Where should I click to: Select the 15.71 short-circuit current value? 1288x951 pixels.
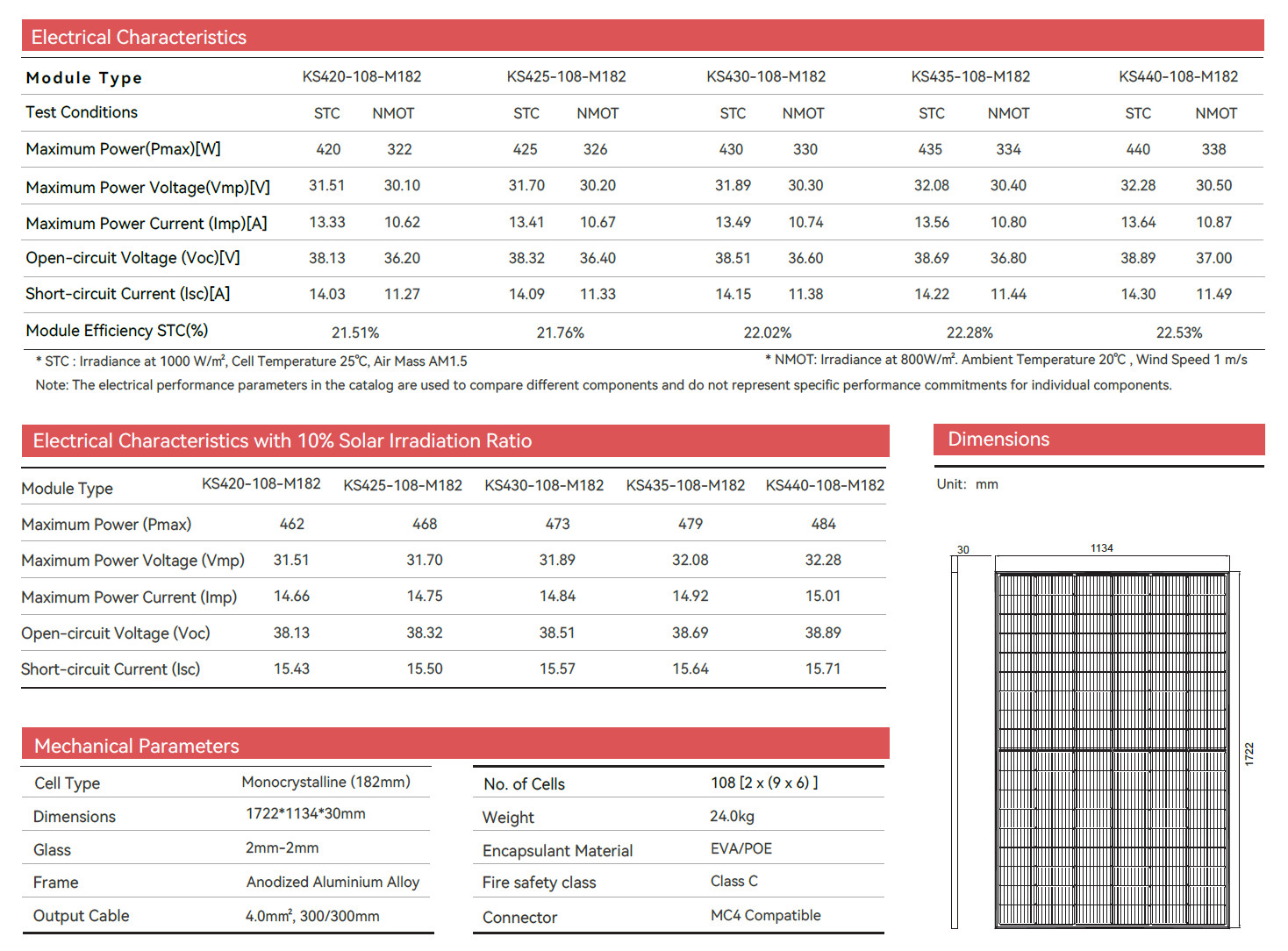tap(823, 669)
